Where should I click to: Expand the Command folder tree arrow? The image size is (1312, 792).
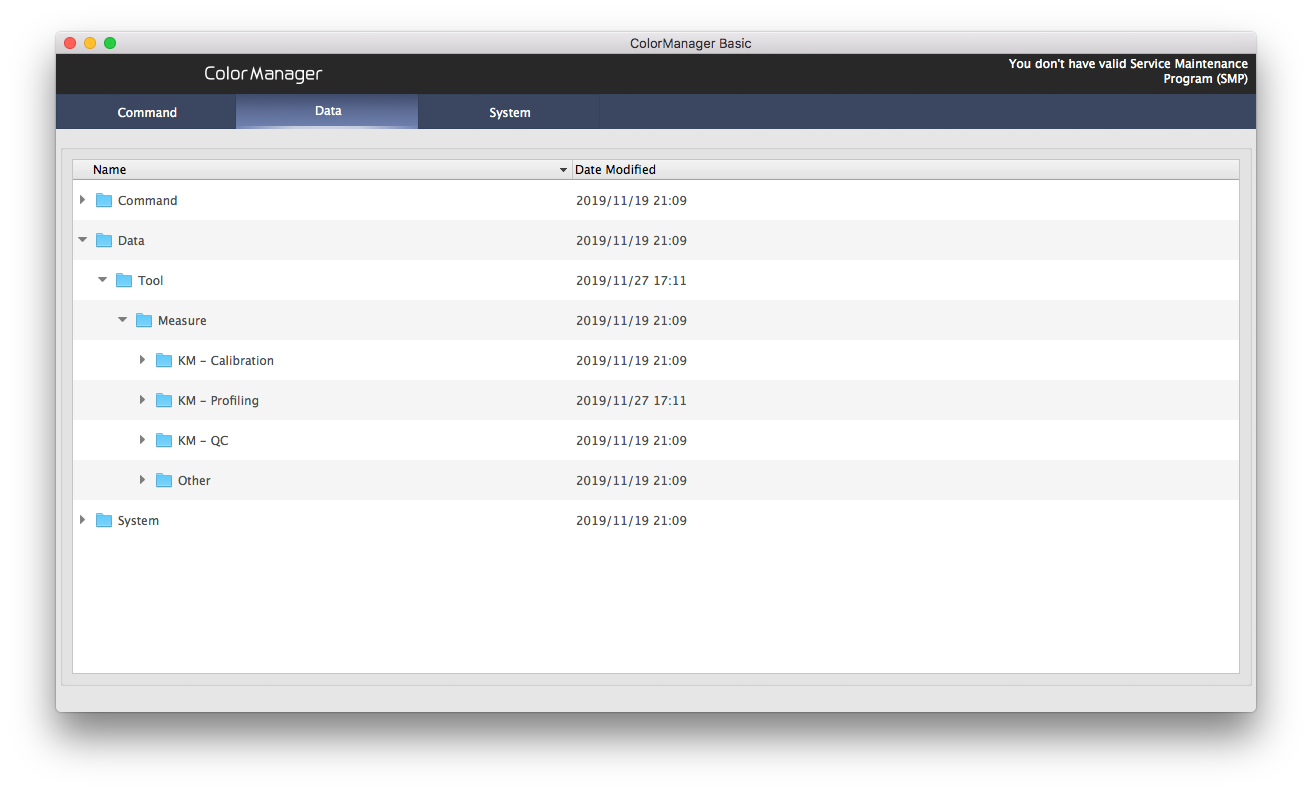[x=82, y=200]
